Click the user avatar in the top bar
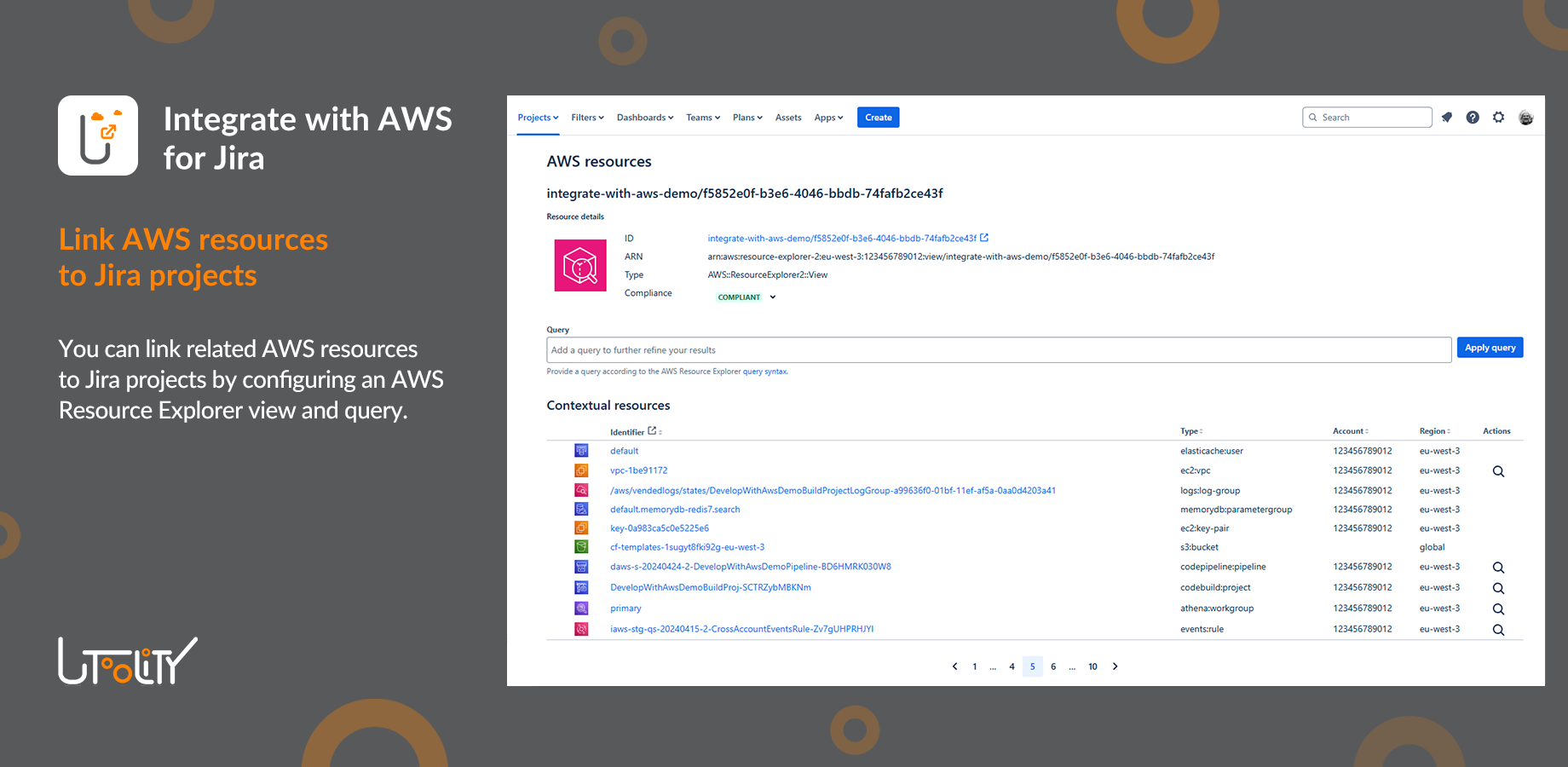The image size is (1568, 767). click(x=1525, y=117)
